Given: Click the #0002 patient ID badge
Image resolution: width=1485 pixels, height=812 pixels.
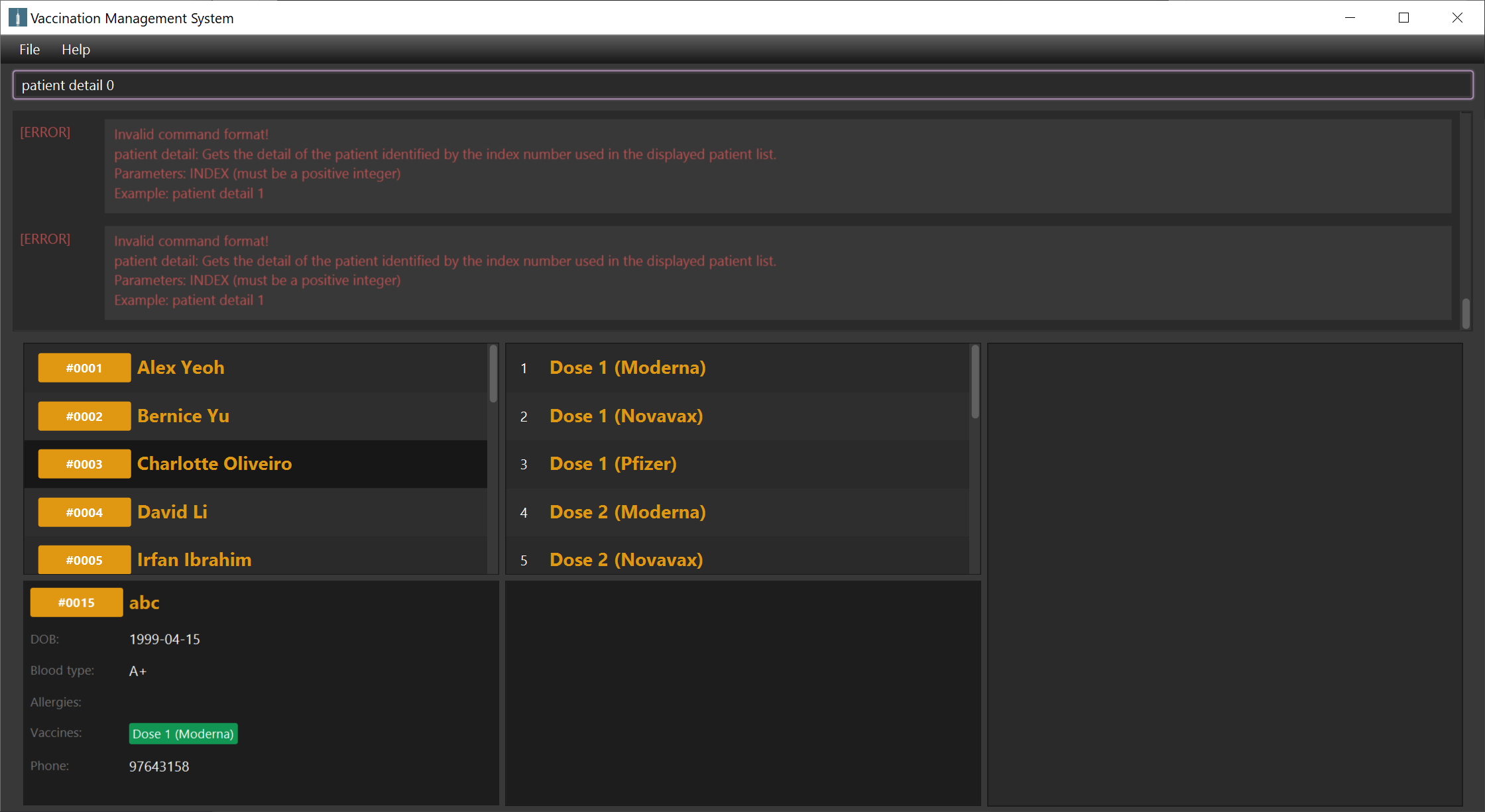Looking at the screenshot, I should tap(84, 416).
